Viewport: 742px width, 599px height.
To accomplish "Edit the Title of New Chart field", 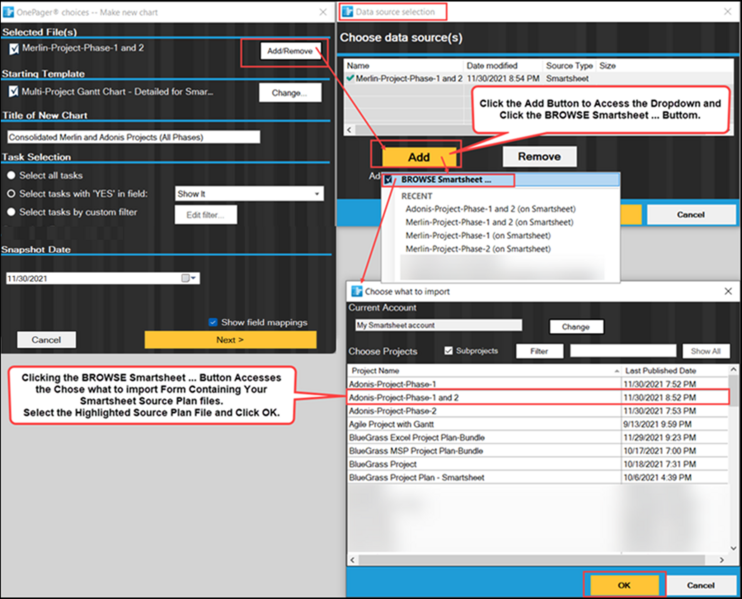I will (x=133, y=137).
